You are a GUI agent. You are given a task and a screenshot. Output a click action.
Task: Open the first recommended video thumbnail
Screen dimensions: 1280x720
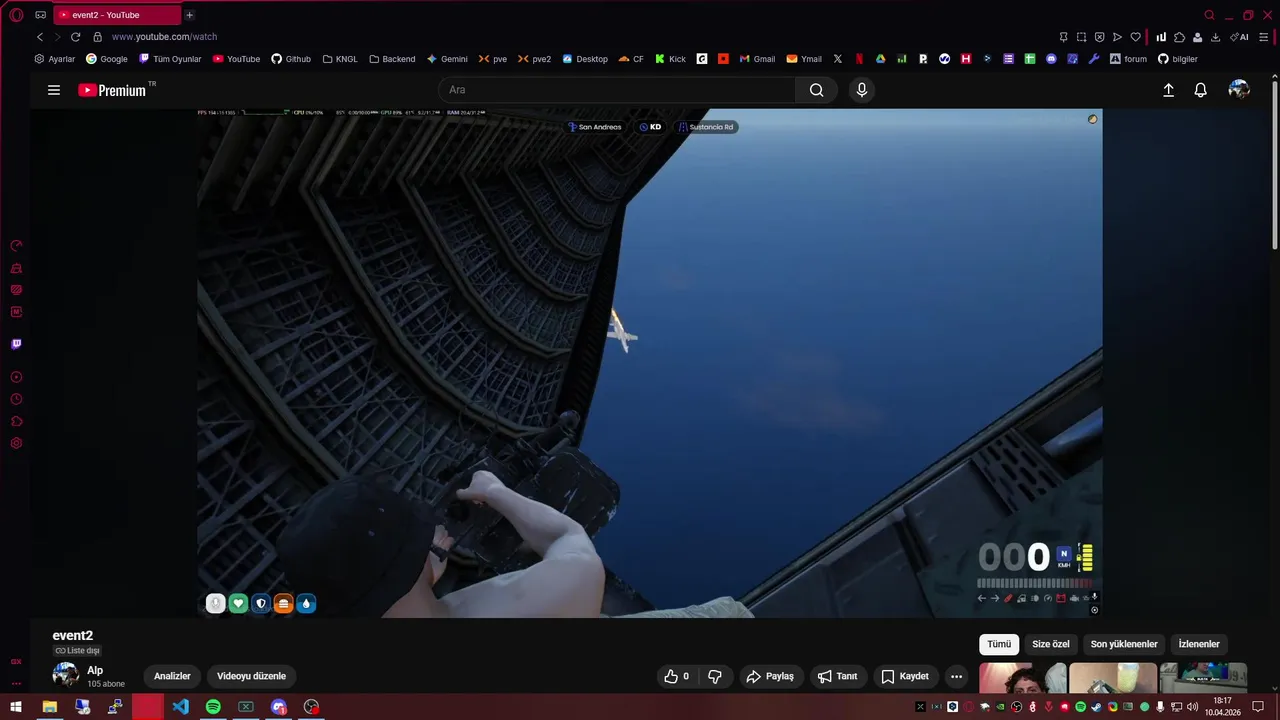click(x=1022, y=677)
